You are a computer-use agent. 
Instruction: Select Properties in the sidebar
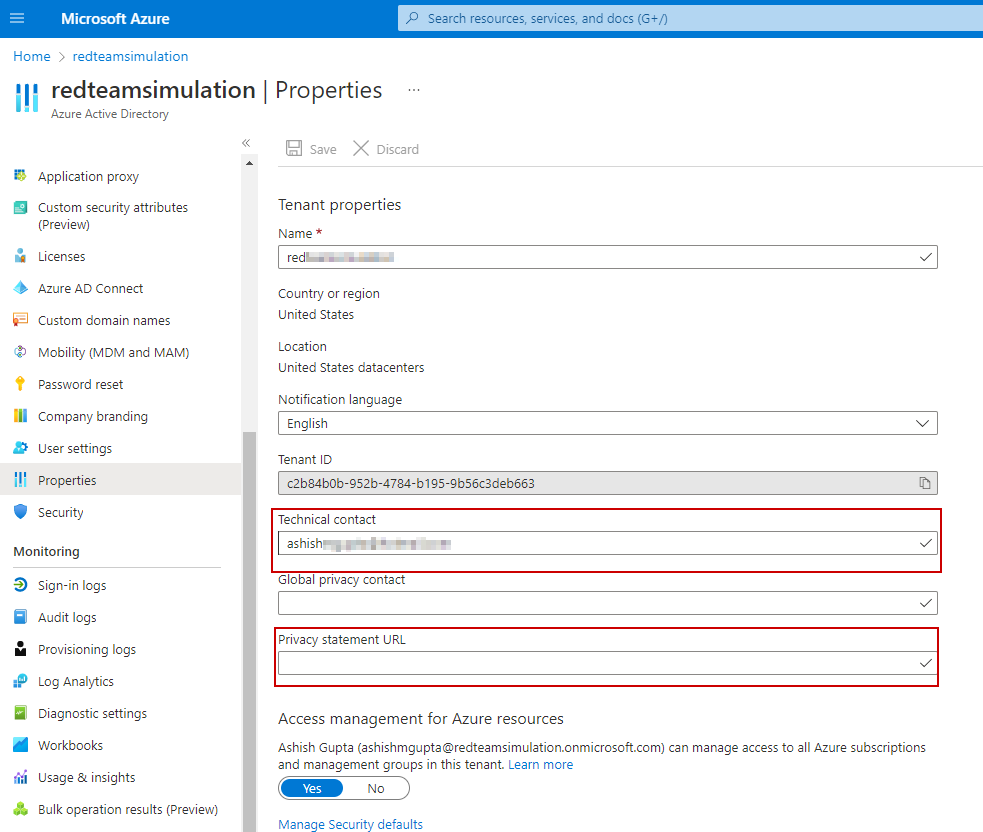[x=68, y=480]
